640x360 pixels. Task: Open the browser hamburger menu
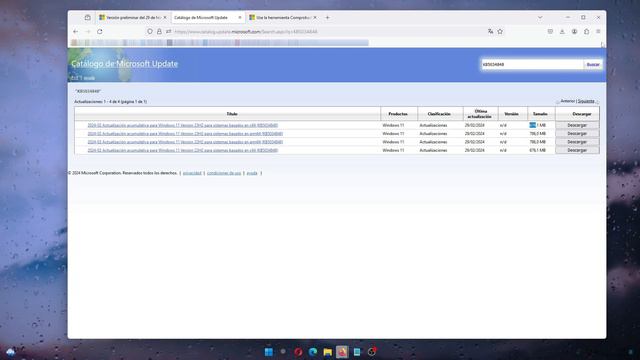[598, 31]
